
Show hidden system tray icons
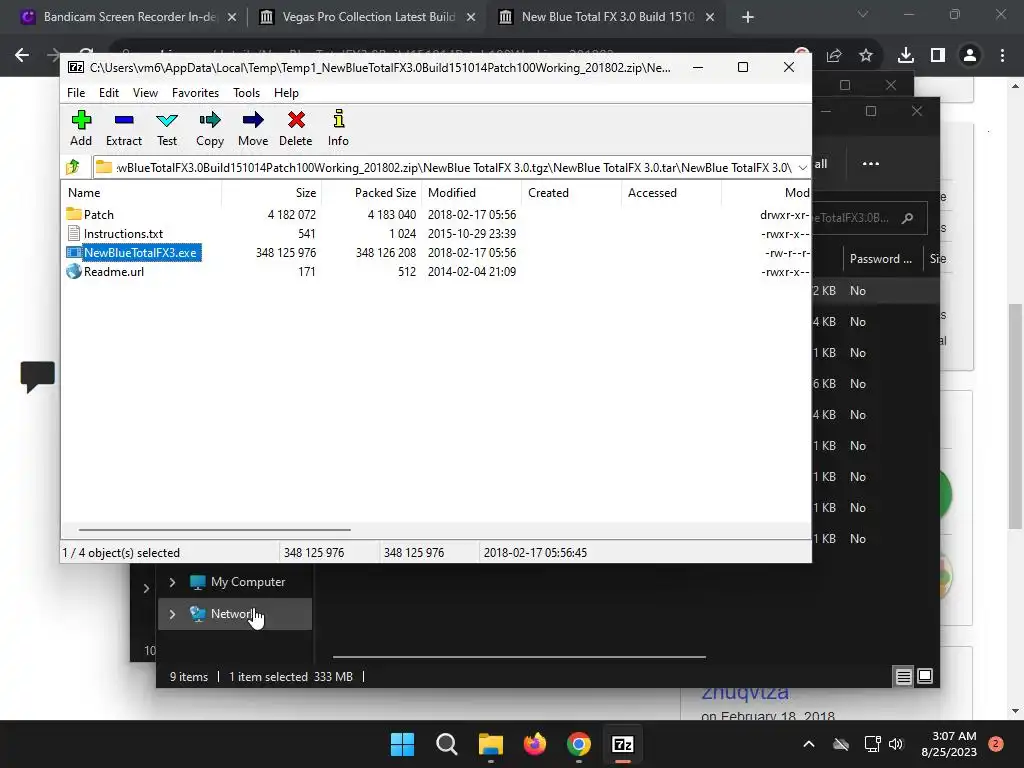tap(808, 744)
